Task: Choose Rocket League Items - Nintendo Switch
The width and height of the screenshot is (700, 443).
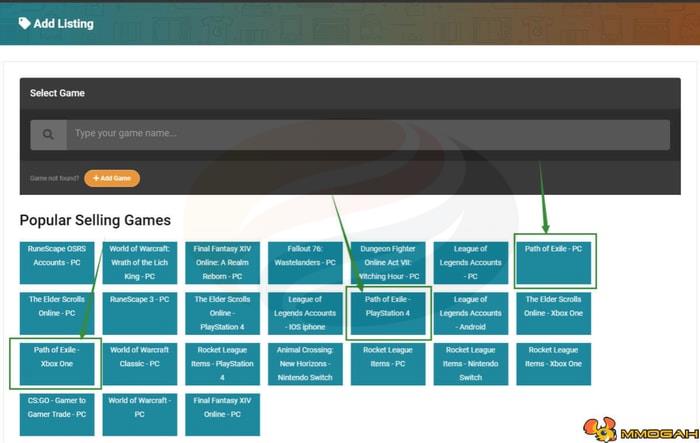Action: [x=470, y=363]
